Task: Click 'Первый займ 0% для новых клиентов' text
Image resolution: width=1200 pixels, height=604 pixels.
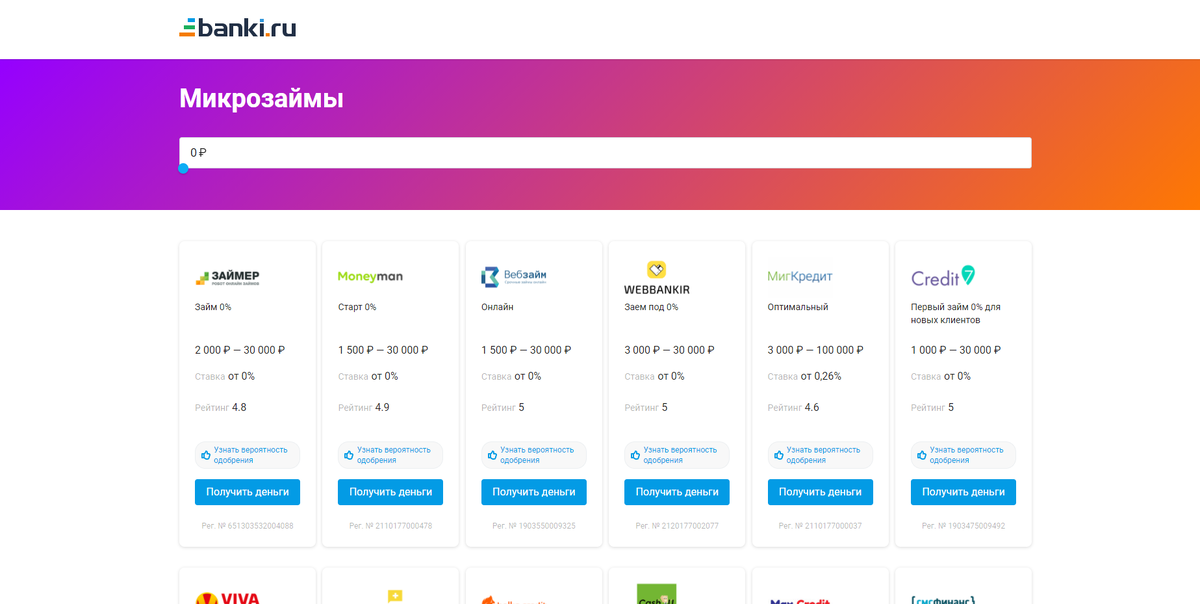Action: point(956,314)
